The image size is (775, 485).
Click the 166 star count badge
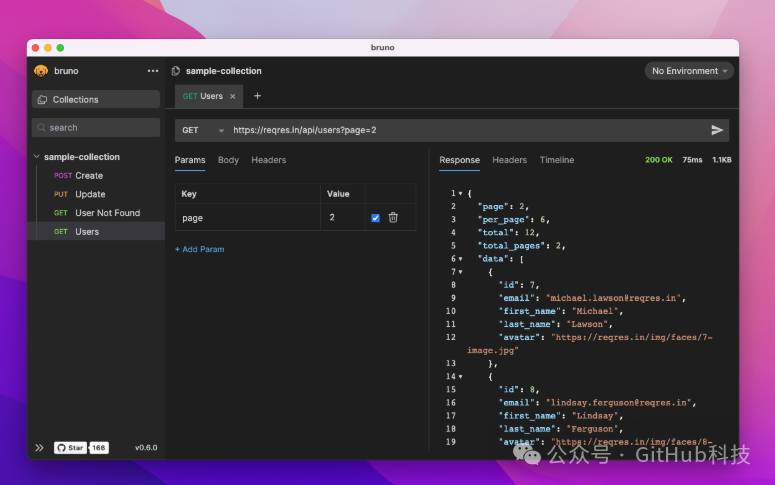tap(99, 448)
